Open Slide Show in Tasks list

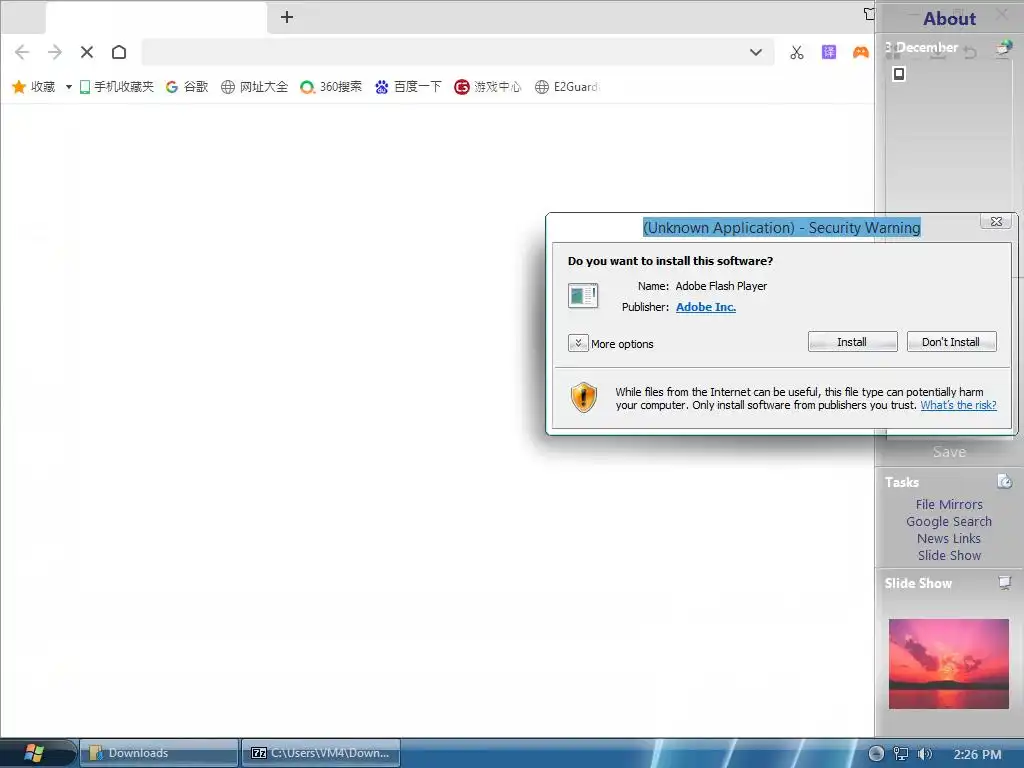click(x=949, y=555)
